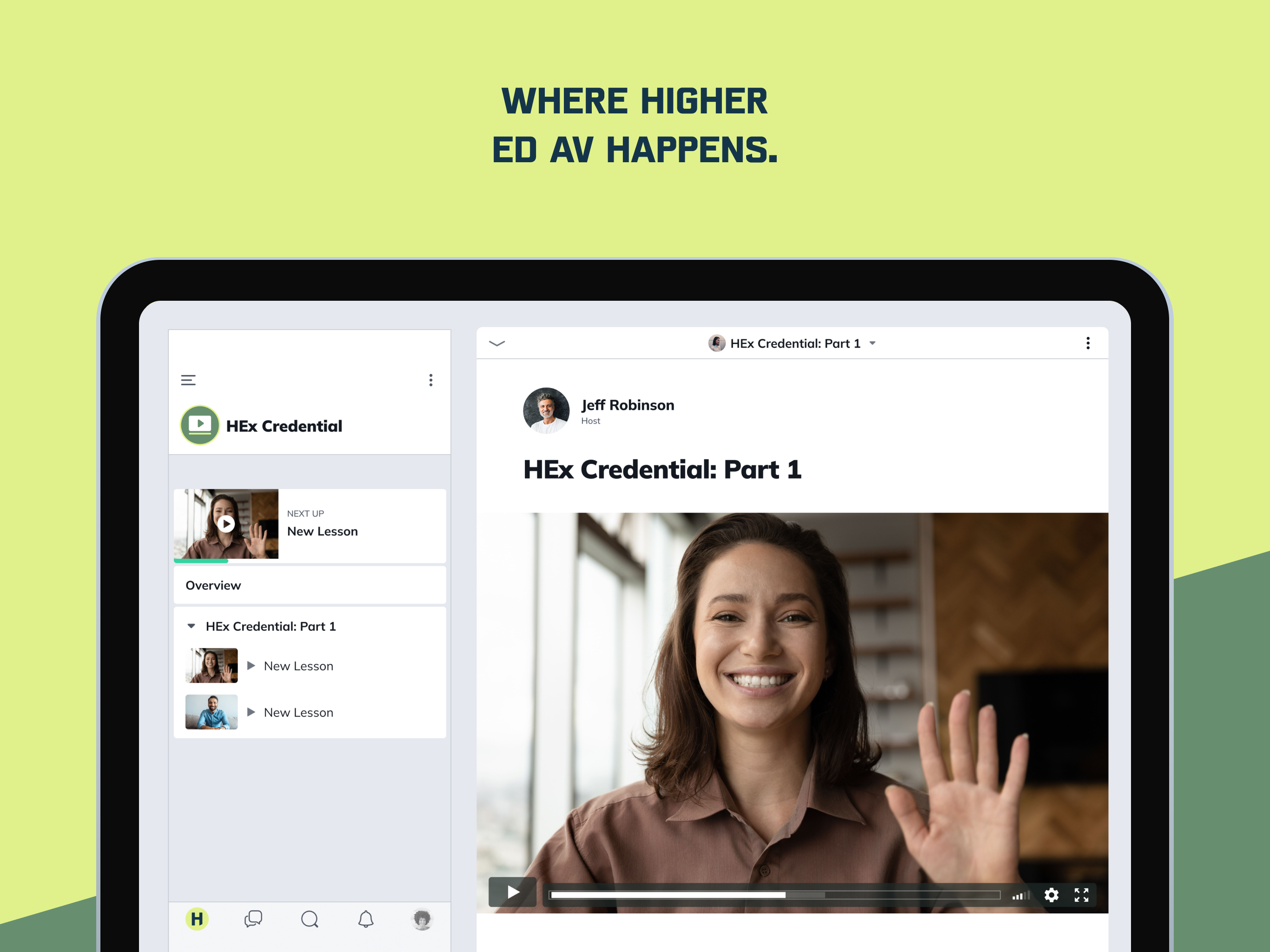Collapse the lesson panel with the down chevron
The width and height of the screenshot is (1270, 952).
(x=496, y=344)
